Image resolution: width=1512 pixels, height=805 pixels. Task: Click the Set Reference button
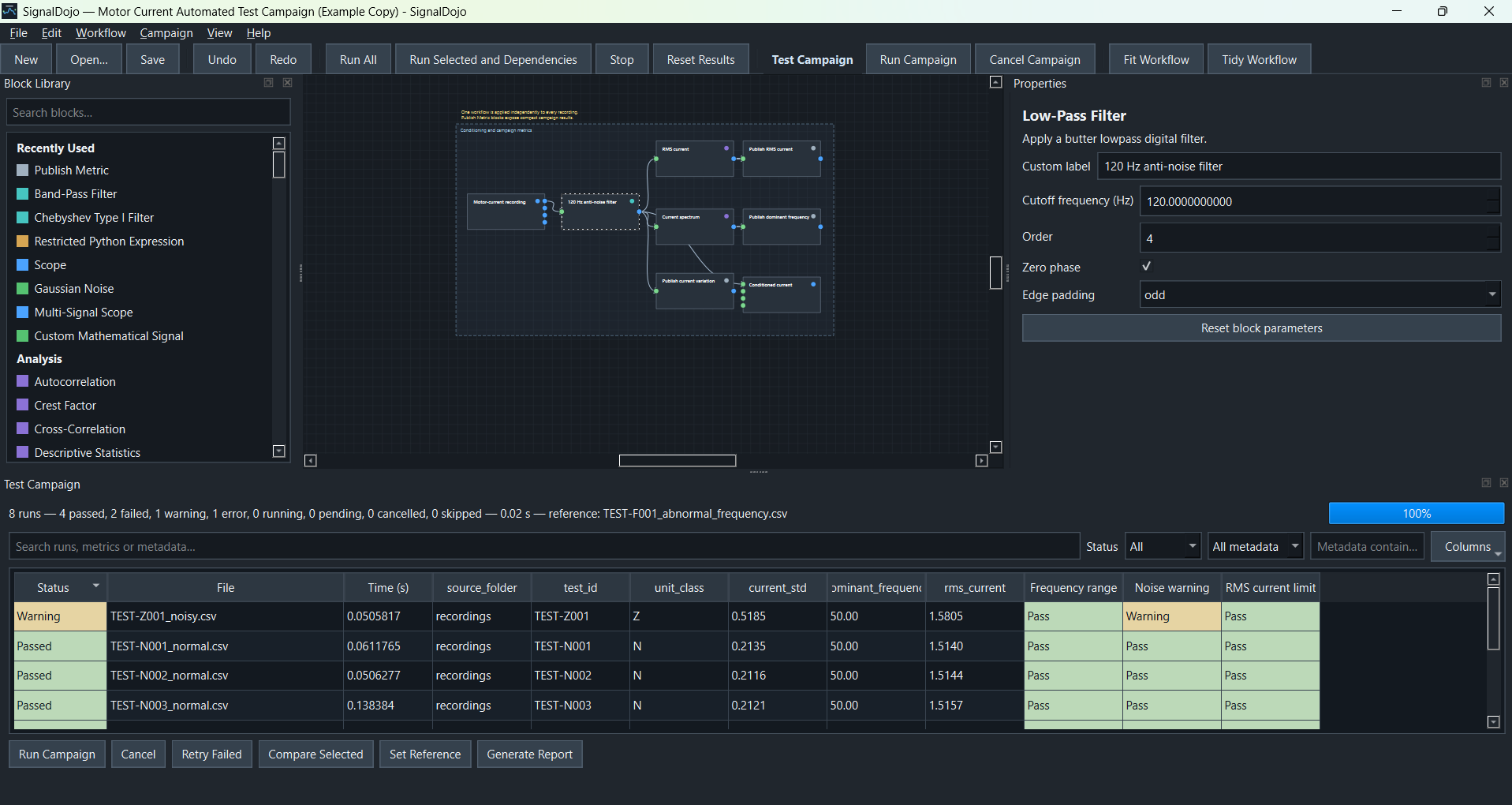coord(425,754)
